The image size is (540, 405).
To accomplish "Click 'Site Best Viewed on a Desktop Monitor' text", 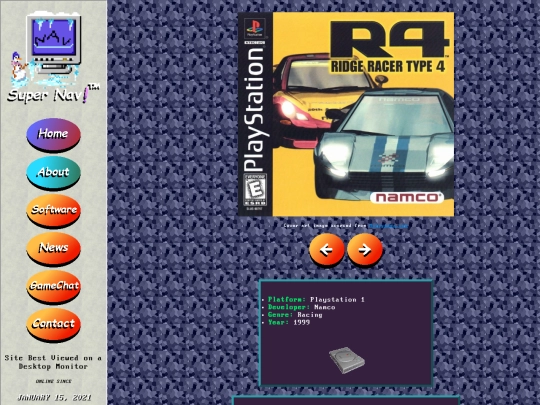I will (x=53, y=362).
